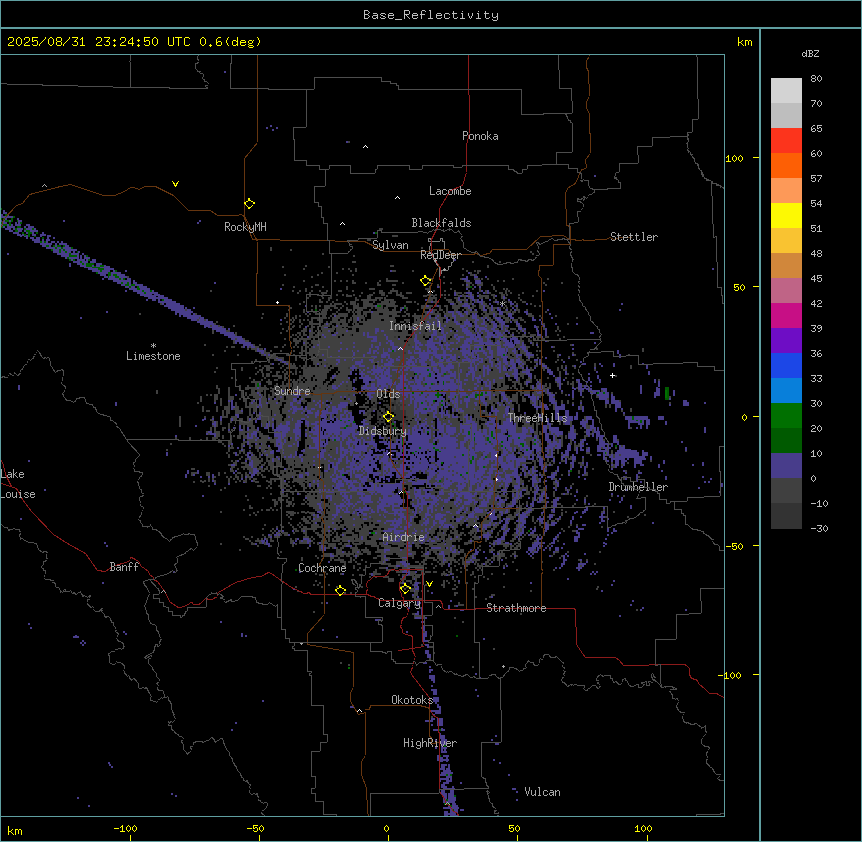Click the Sylvan label

click(390, 245)
